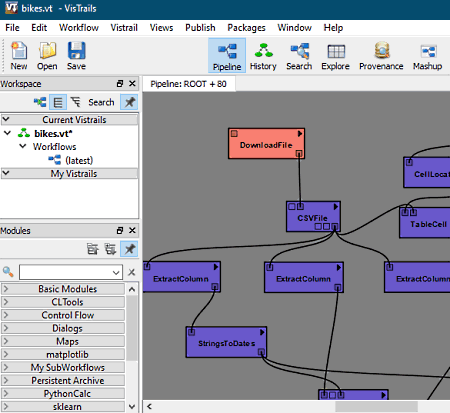The image size is (450, 413).
Task: Toggle the Workspace panel pin button
Action: pos(129,102)
